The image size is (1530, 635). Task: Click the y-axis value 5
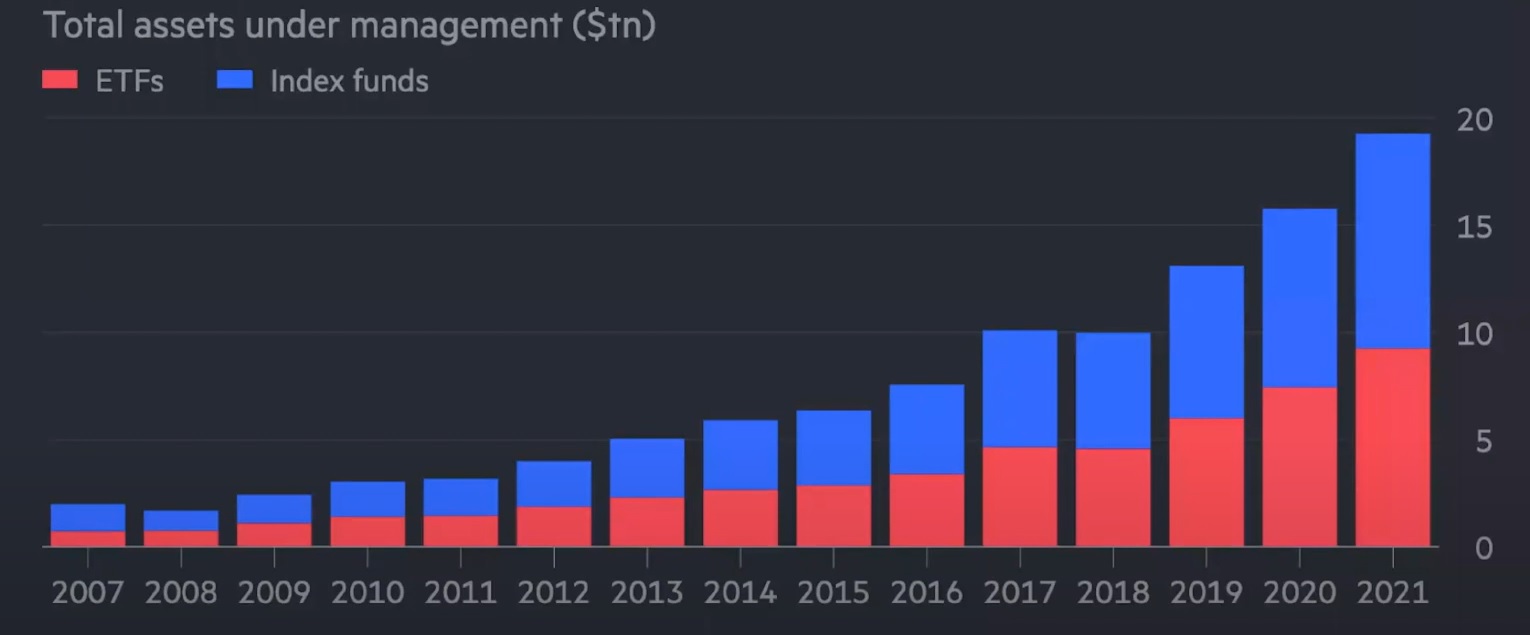coord(1484,441)
